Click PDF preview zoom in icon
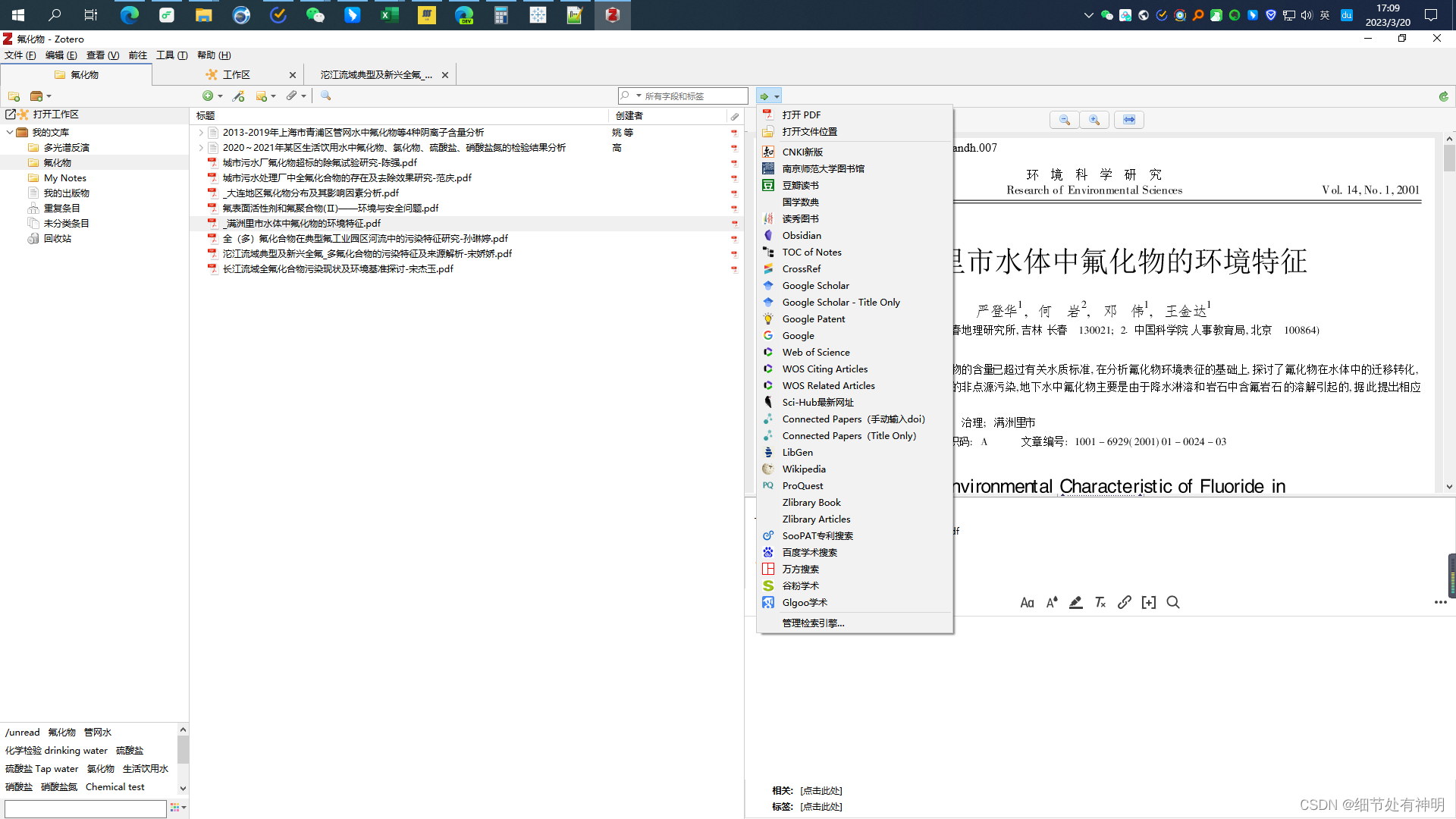 [x=1094, y=120]
